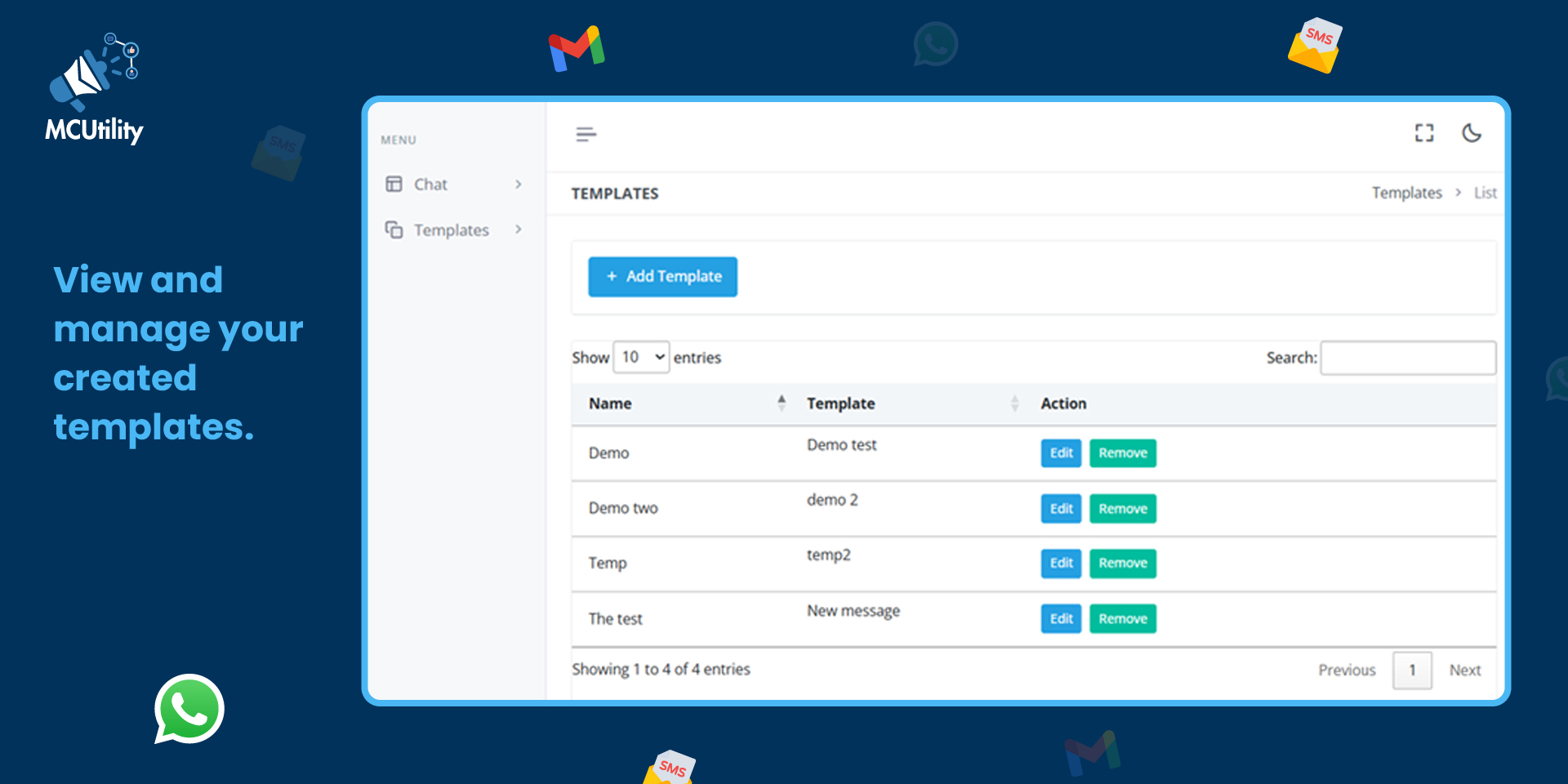Expand the Templates menu chevron
This screenshot has height=784, width=1568.
518,229
